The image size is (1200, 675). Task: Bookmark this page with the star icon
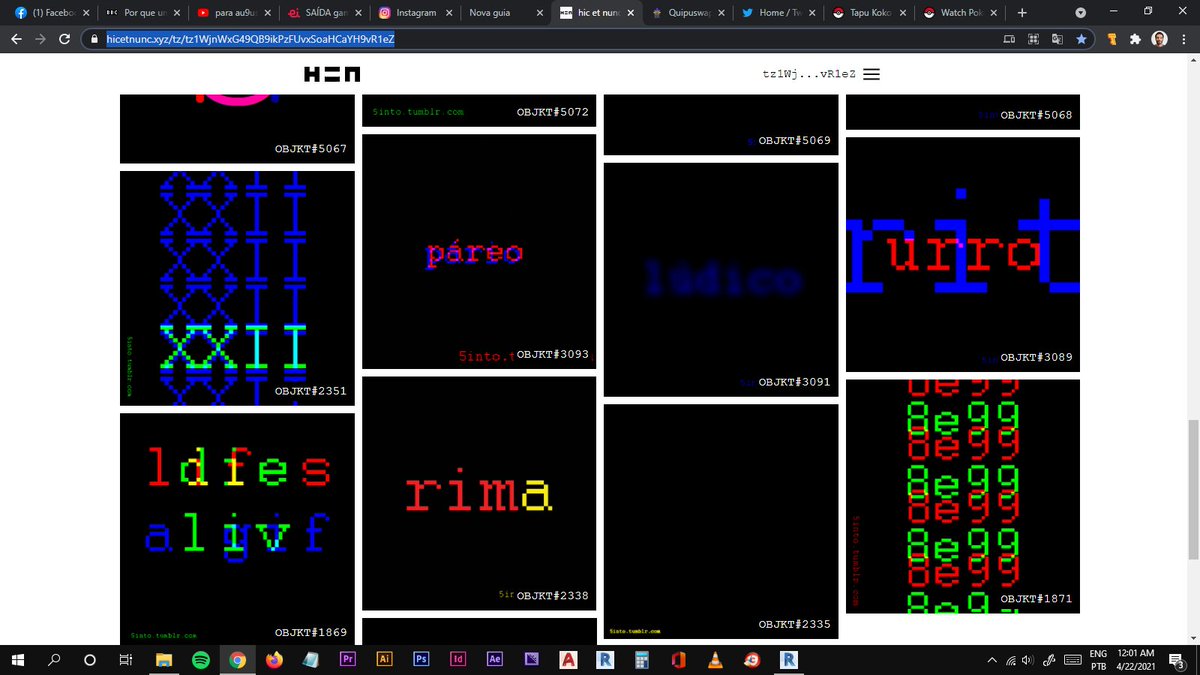pyautogui.click(x=1082, y=39)
